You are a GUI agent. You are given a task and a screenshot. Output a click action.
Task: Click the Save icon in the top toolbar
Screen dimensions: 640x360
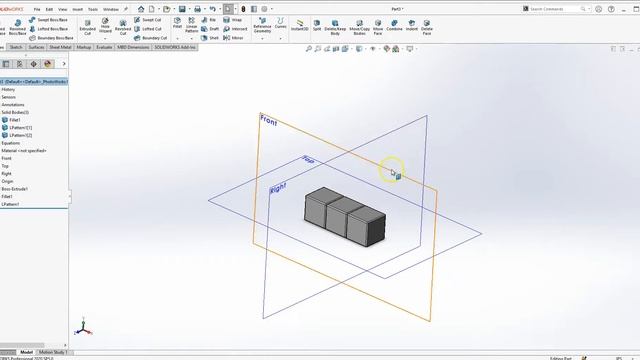[182, 9]
